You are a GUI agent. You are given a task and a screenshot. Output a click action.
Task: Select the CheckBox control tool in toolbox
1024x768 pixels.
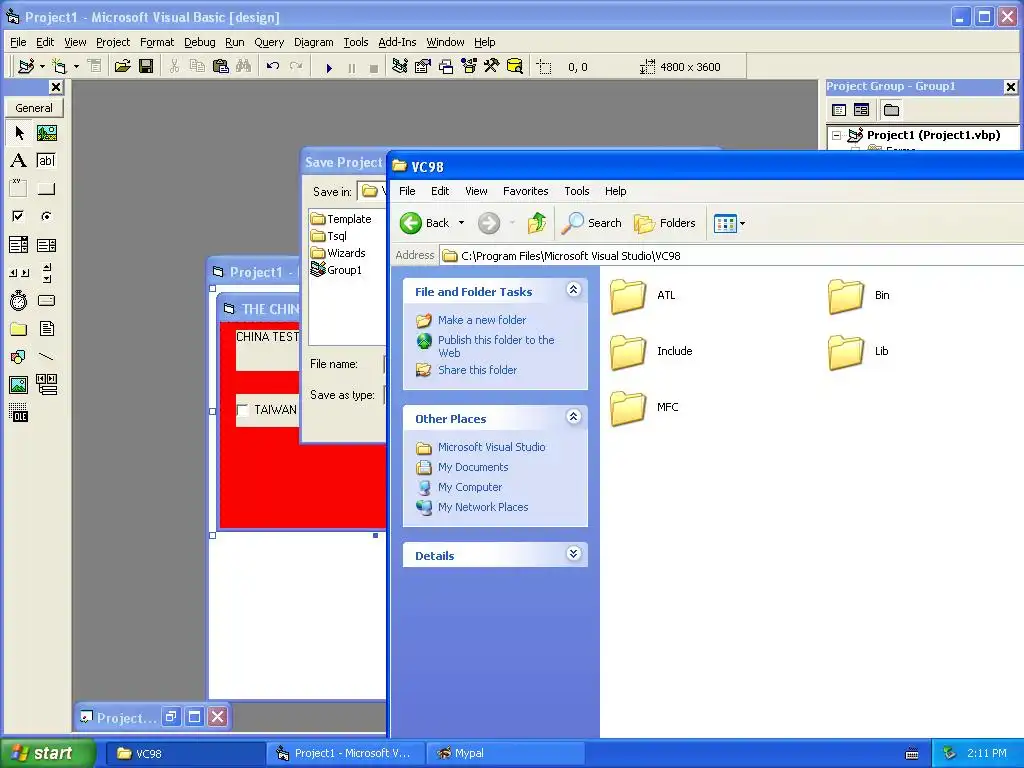pos(19,216)
